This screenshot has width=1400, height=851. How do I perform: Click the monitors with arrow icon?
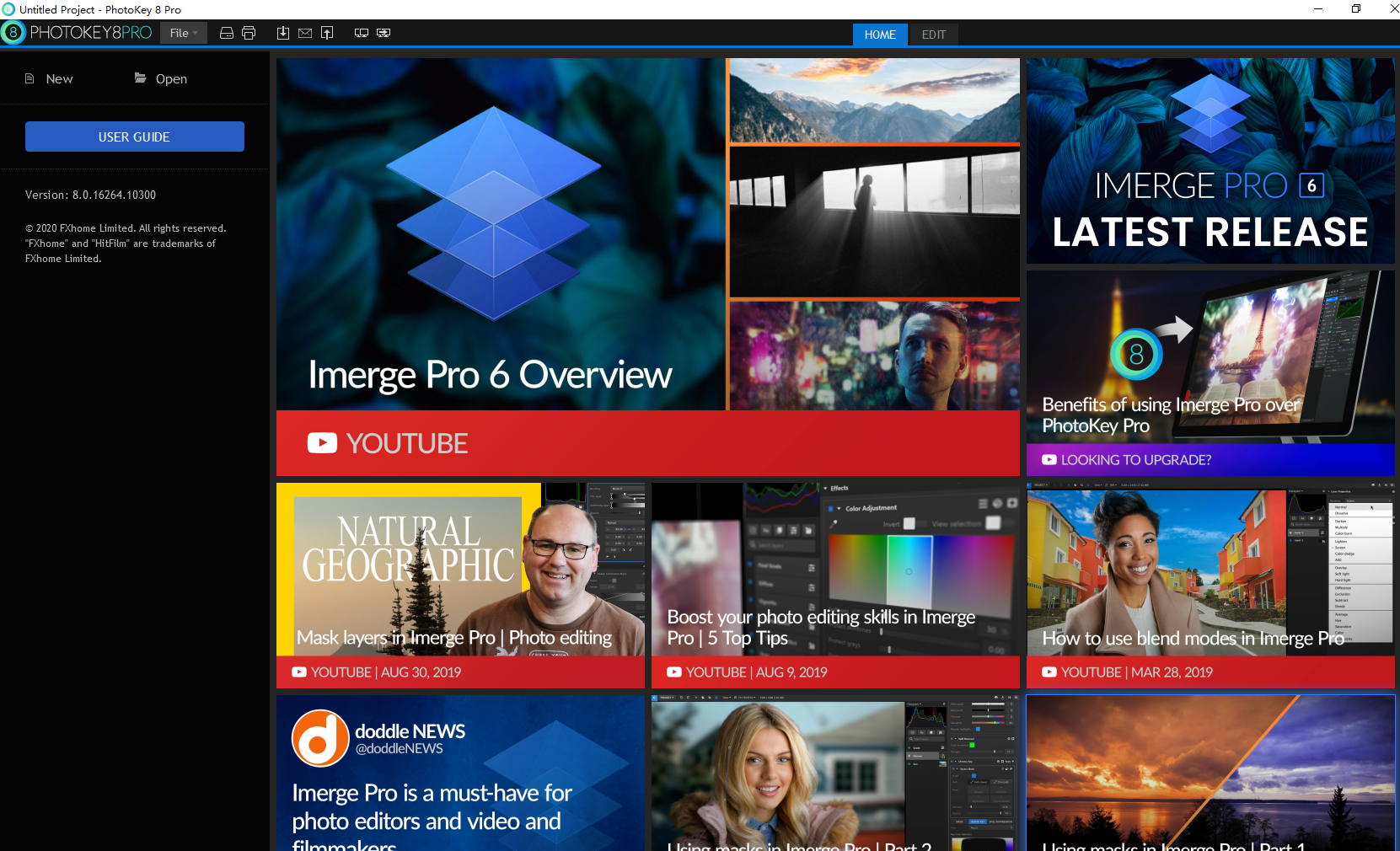[x=384, y=33]
